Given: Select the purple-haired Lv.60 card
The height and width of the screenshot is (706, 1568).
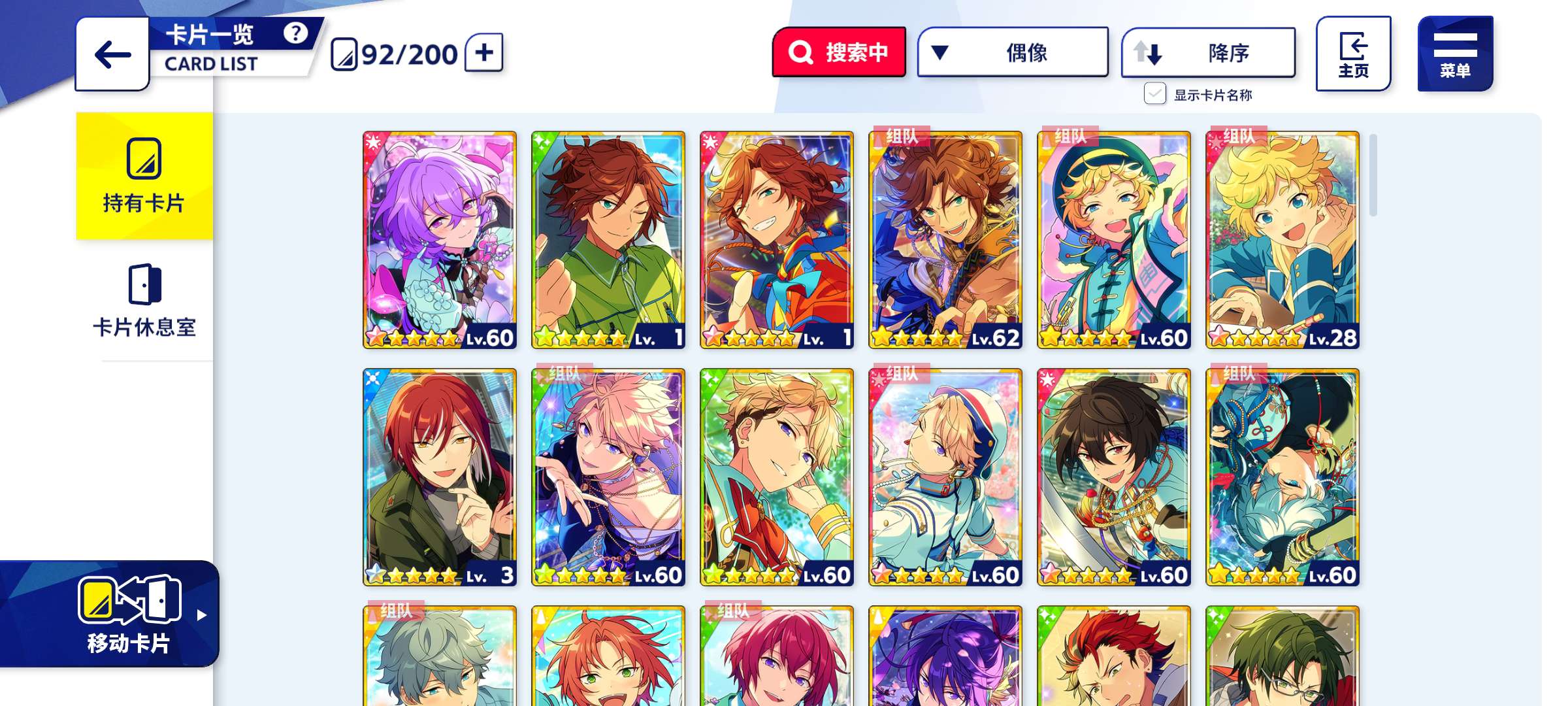Looking at the screenshot, I should 440,240.
